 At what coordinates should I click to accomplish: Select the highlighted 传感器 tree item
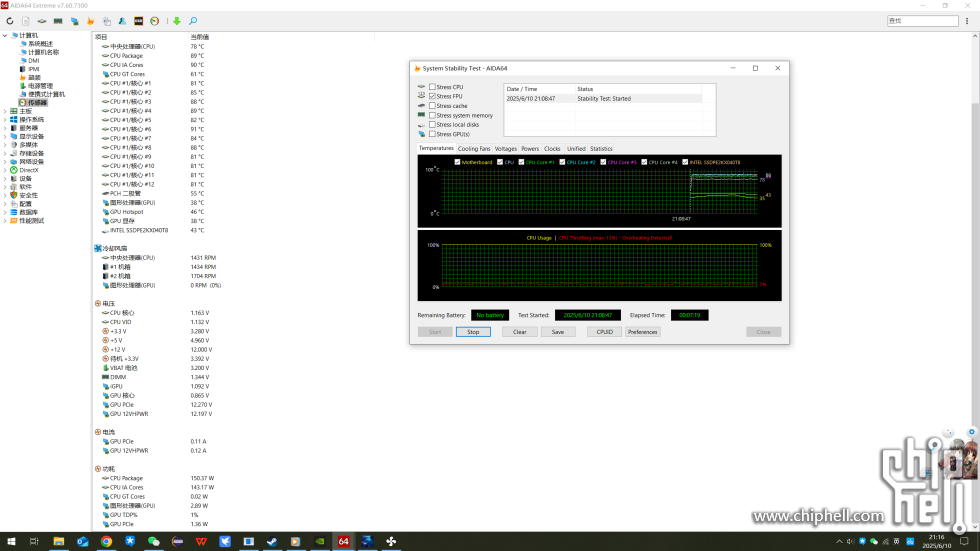coord(37,102)
